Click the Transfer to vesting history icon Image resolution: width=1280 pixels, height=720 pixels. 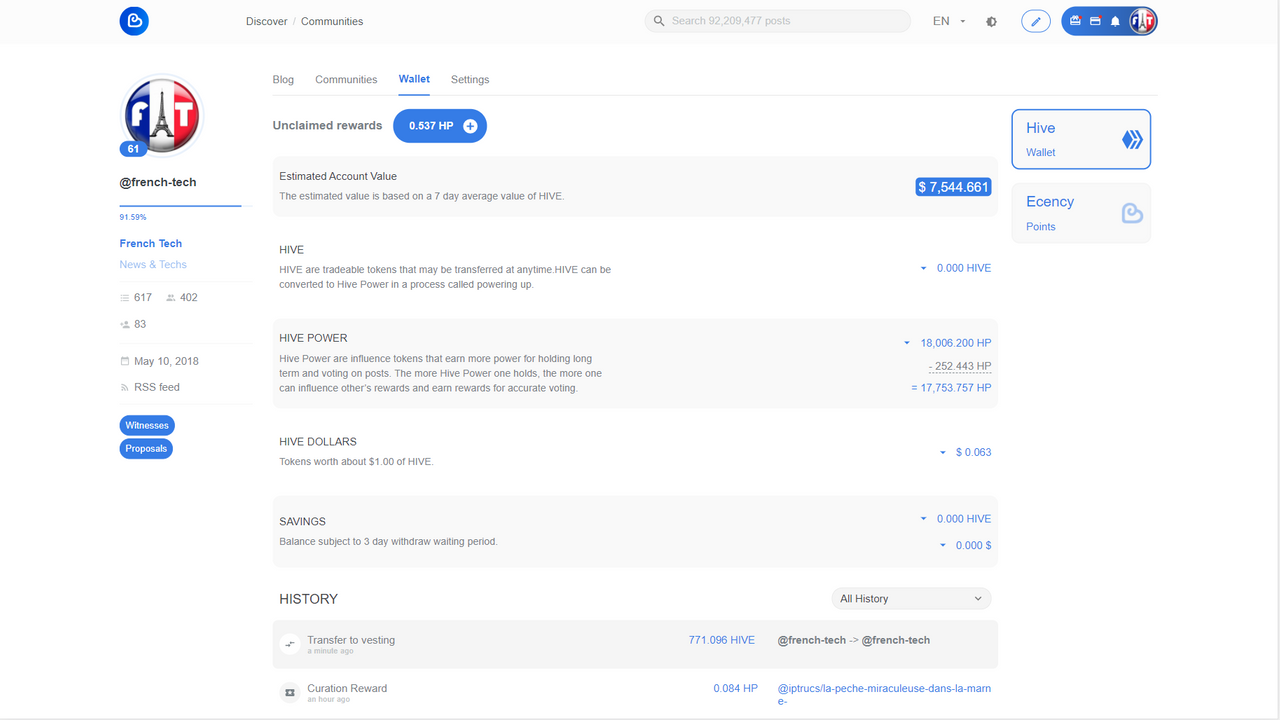click(x=290, y=644)
